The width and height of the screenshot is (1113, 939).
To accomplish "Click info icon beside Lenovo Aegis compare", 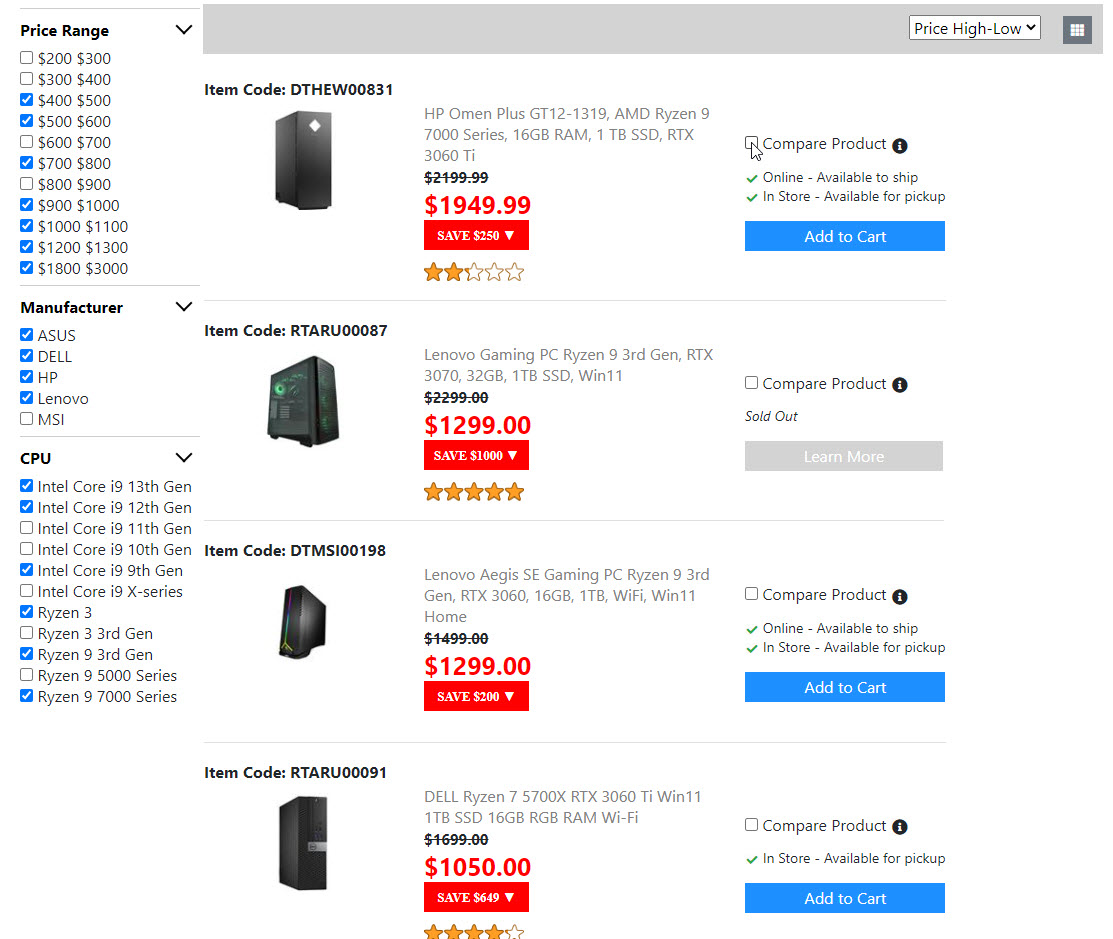I will point(900,597).
